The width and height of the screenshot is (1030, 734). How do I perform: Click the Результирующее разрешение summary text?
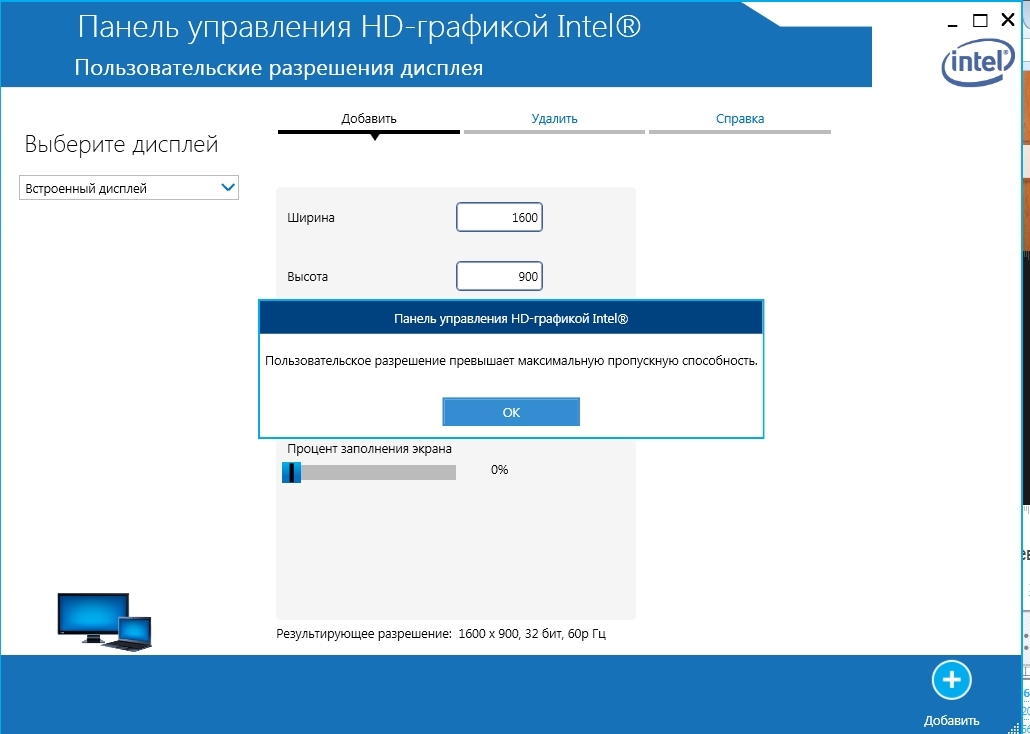441,634
